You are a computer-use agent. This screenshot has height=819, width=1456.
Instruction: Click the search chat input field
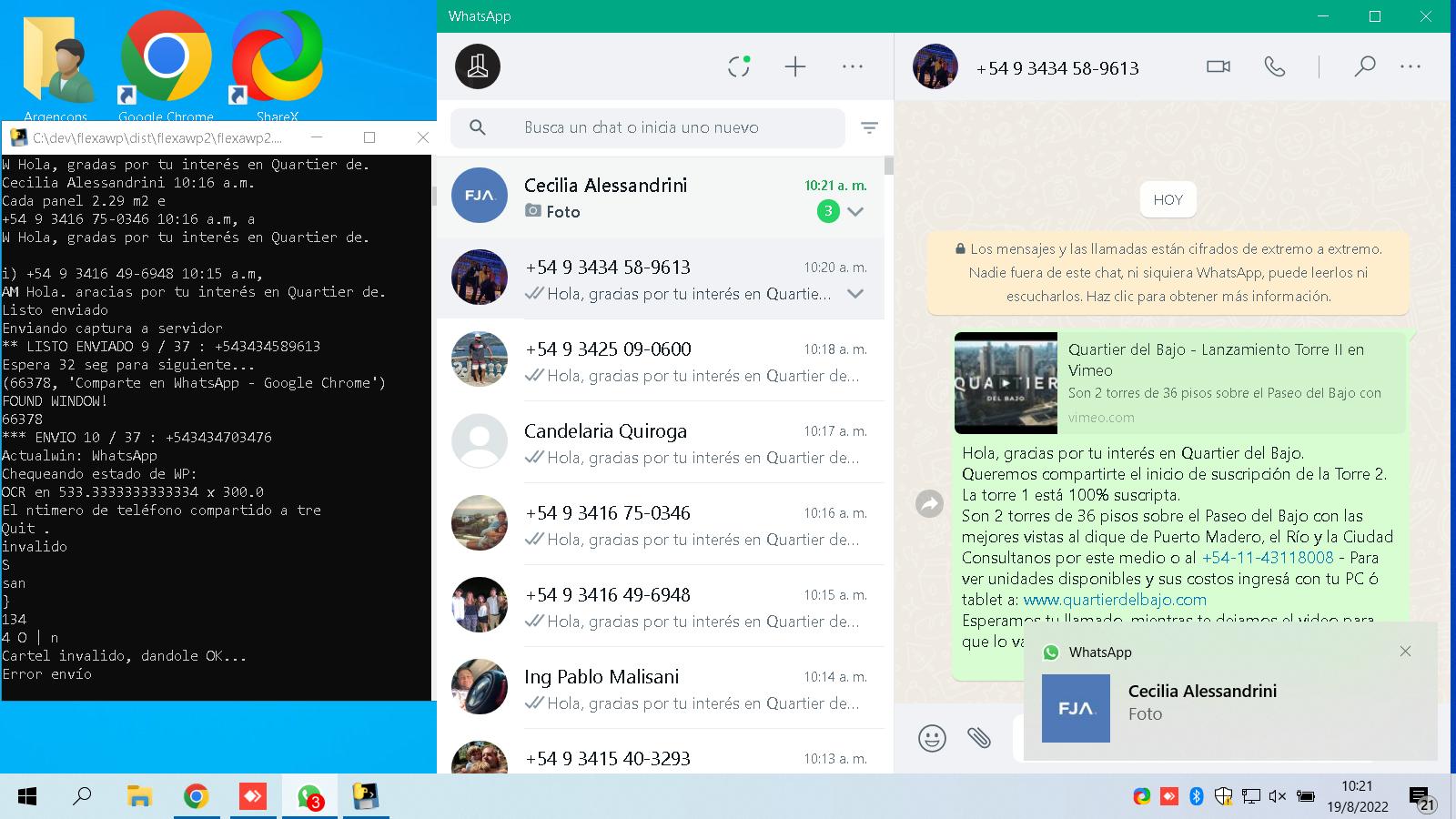point(648,127)
